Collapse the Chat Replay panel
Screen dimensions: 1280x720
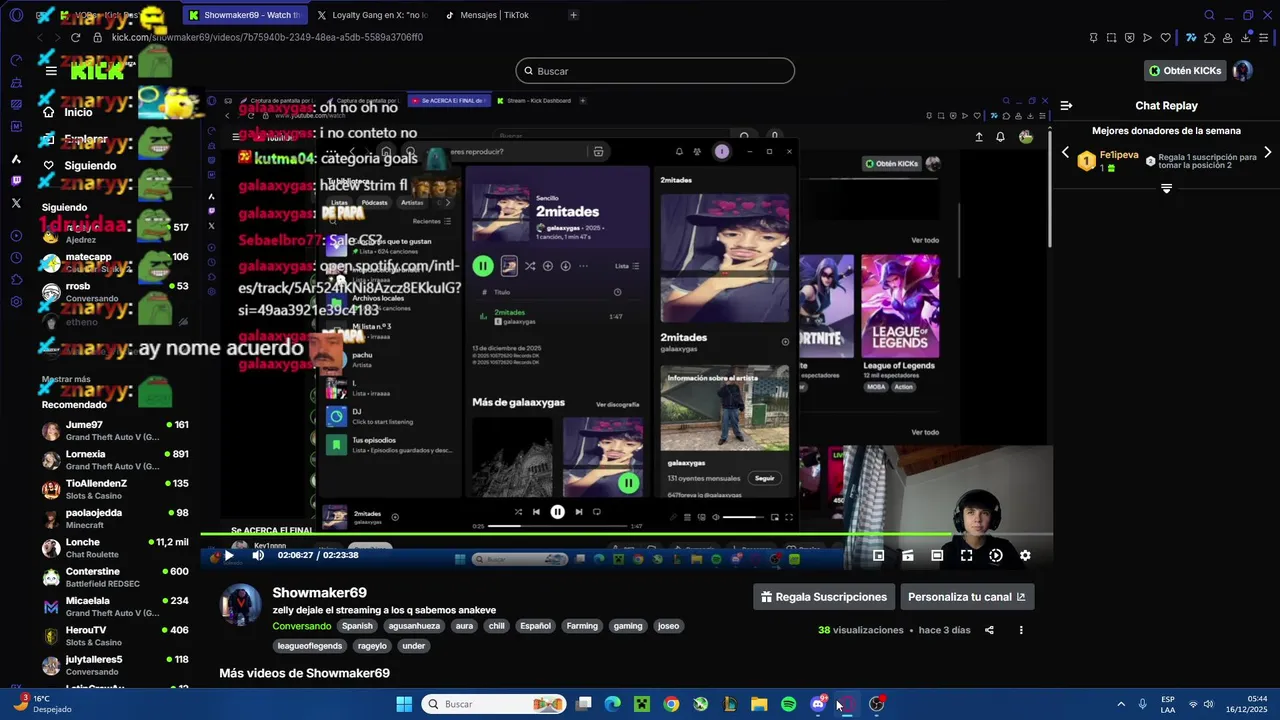coord(1066,105)
